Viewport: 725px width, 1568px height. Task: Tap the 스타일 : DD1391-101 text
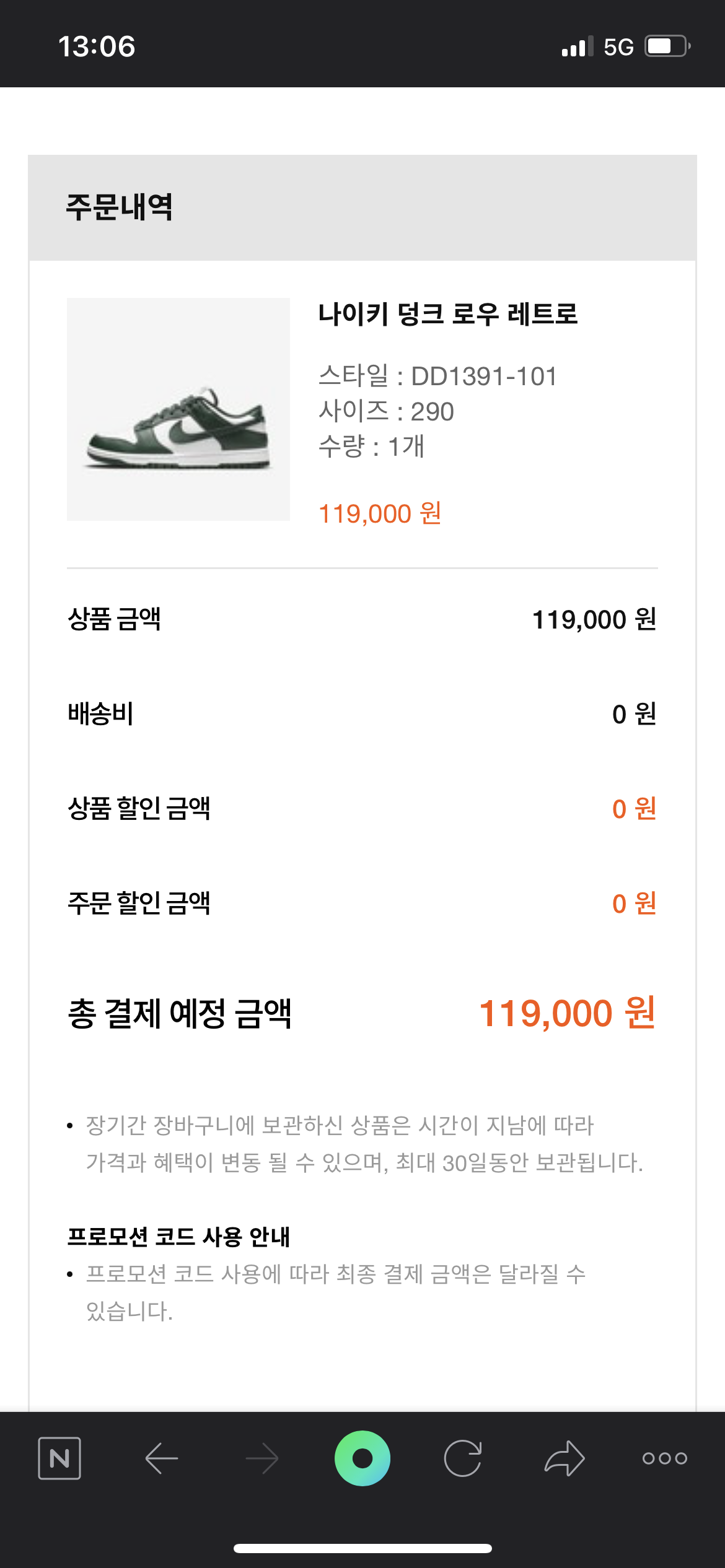[x=437, y=376]
